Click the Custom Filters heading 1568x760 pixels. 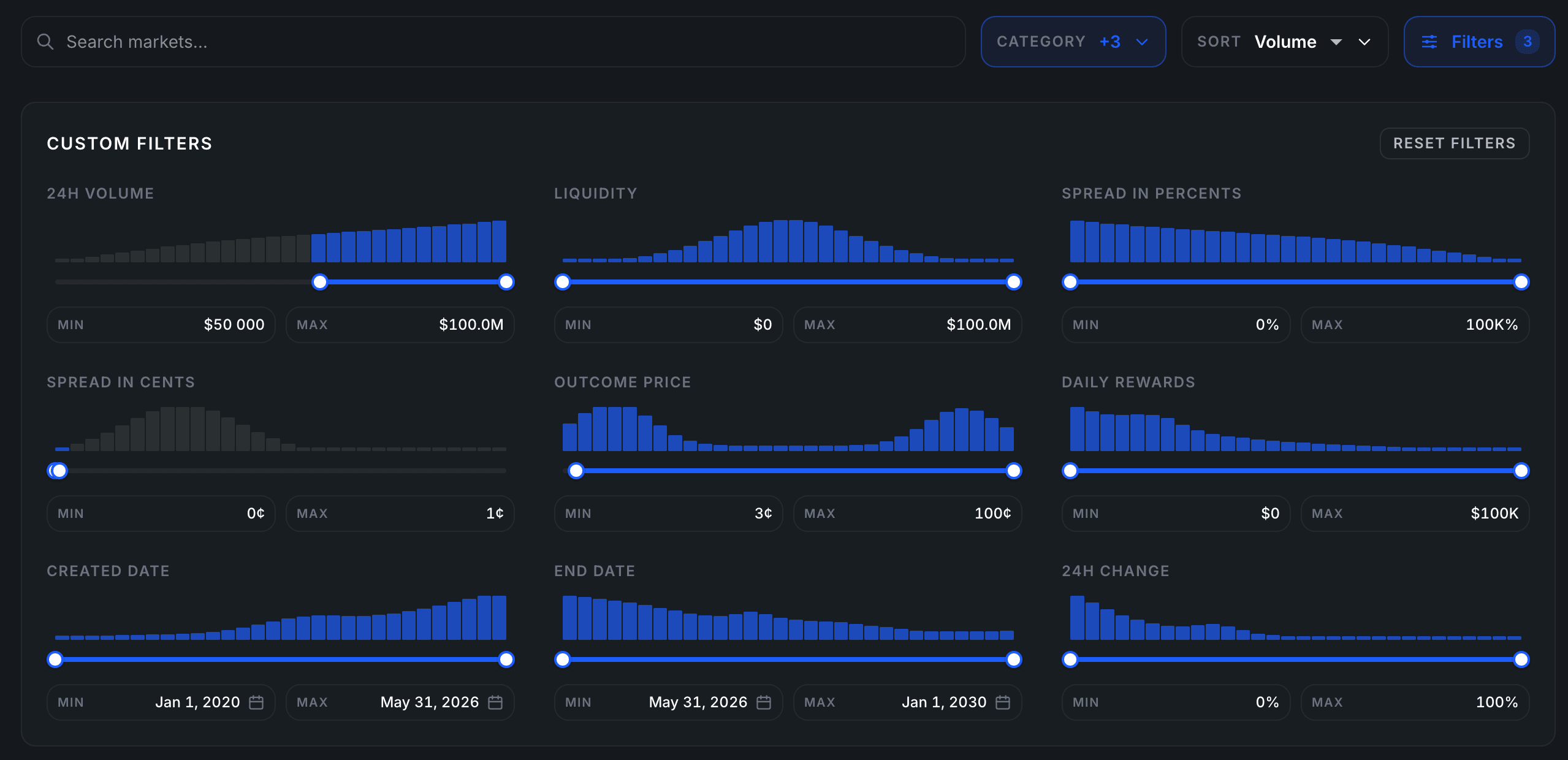pos(129,143)
